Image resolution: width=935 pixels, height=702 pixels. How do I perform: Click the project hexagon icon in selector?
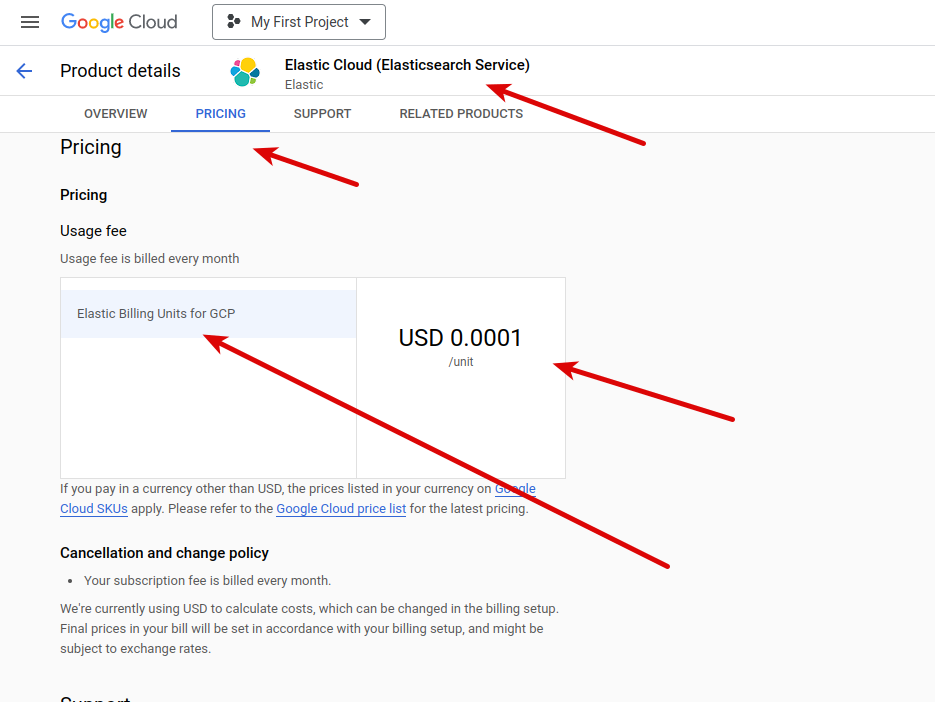coord(233,22)
